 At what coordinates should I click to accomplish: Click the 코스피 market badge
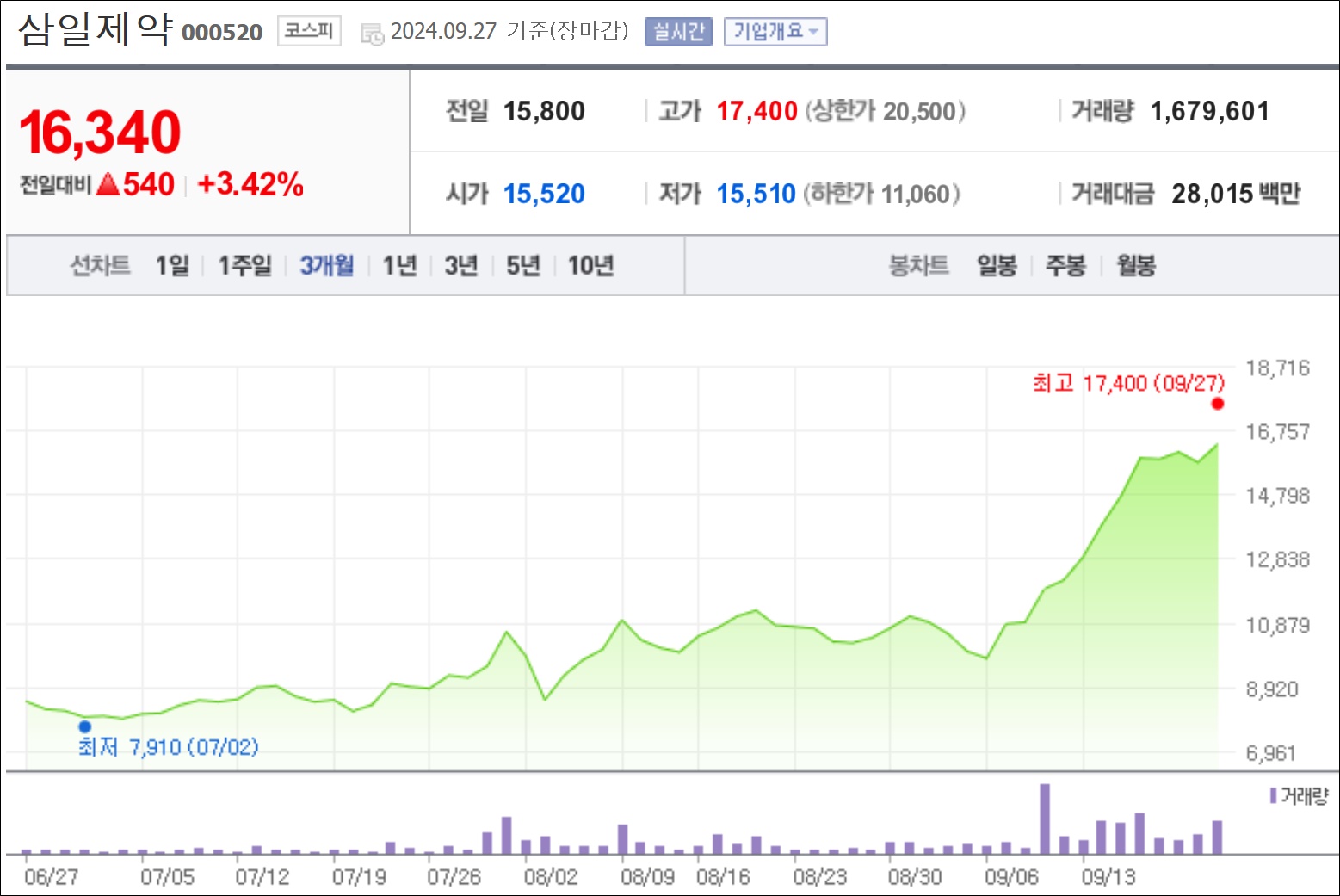(309, 32)
